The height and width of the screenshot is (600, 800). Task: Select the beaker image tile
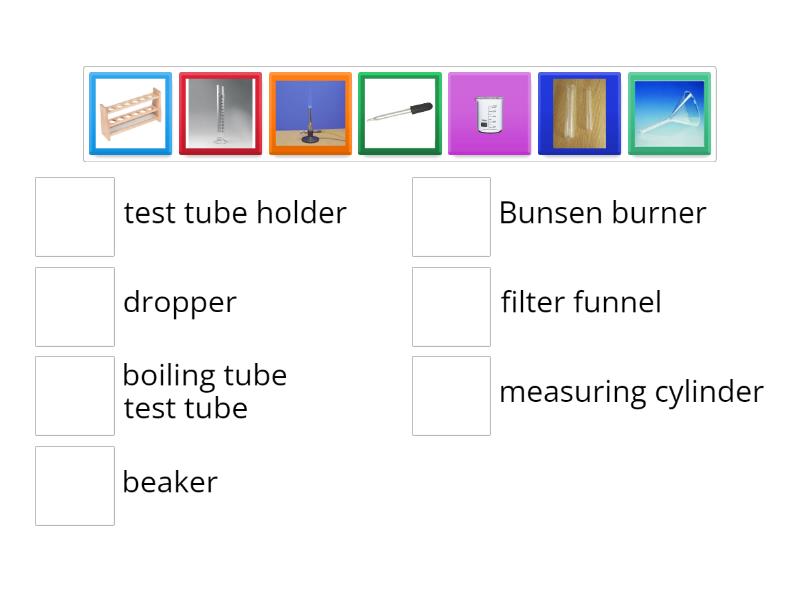pos(490,113)
